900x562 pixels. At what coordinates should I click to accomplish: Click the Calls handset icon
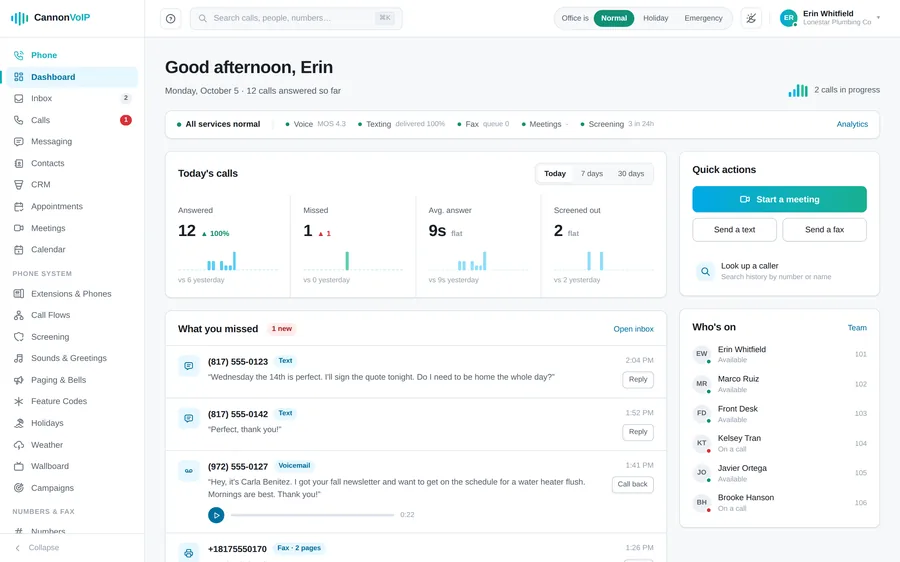tap(19, 120)
